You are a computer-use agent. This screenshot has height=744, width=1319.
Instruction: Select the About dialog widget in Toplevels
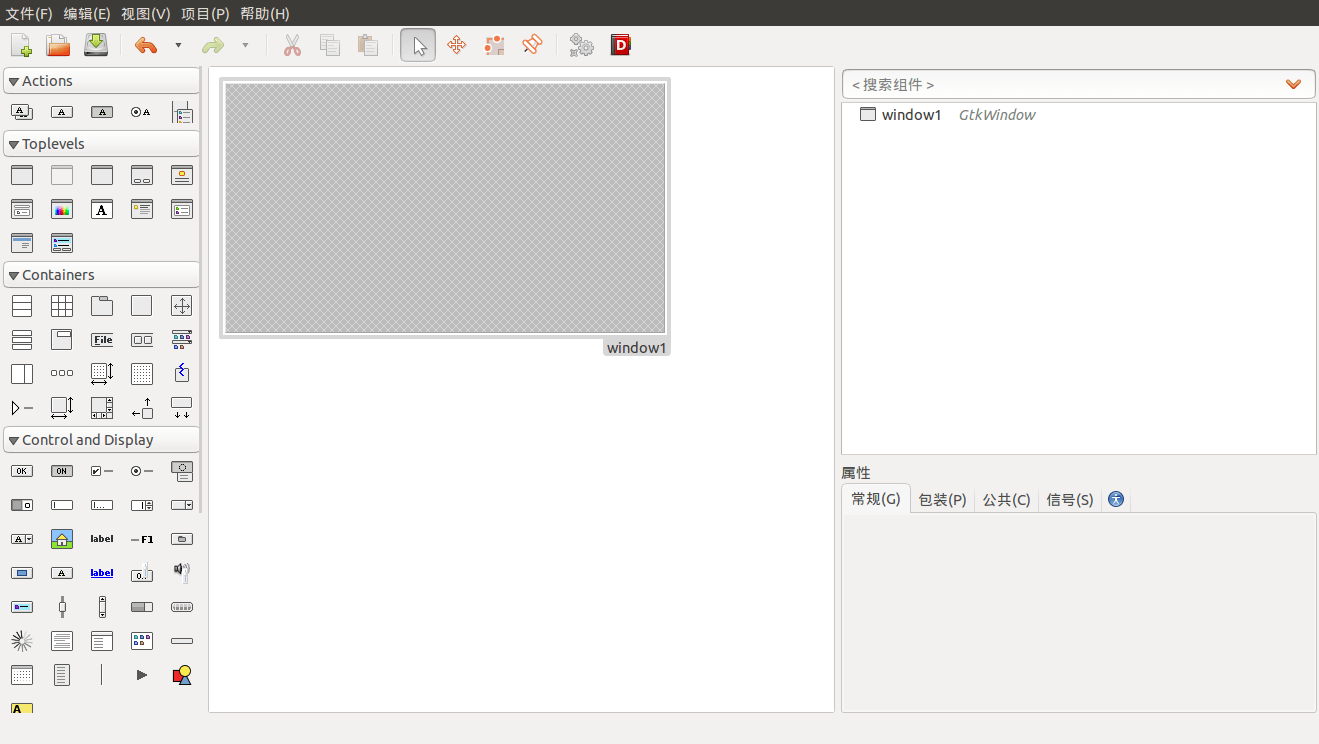pyautogui.click(x=181, y=174)
